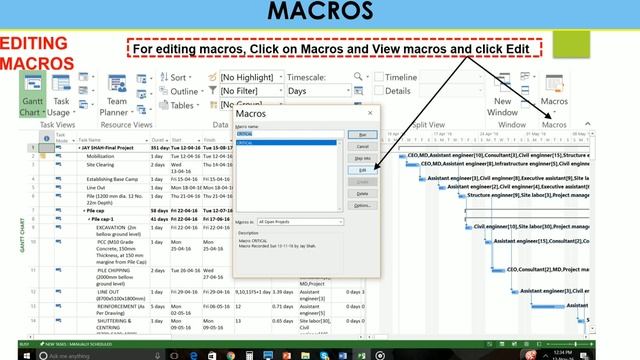Viewport: 640px width, 360px height.
Task: Click Delete in the Macros dialog
Action: point(362,194)
